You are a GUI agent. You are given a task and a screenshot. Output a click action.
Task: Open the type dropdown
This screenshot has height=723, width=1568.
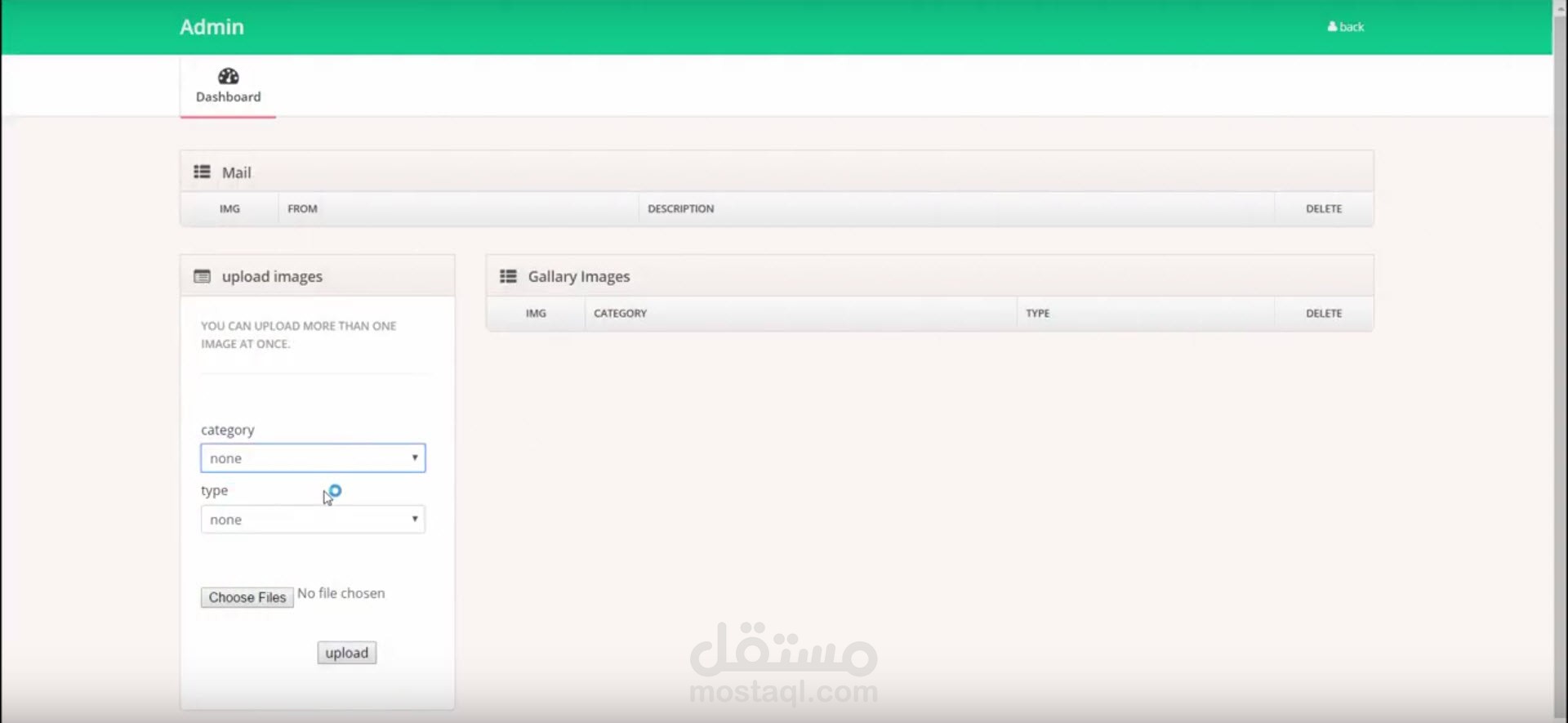pyautogui.click(x=313, y=520)
